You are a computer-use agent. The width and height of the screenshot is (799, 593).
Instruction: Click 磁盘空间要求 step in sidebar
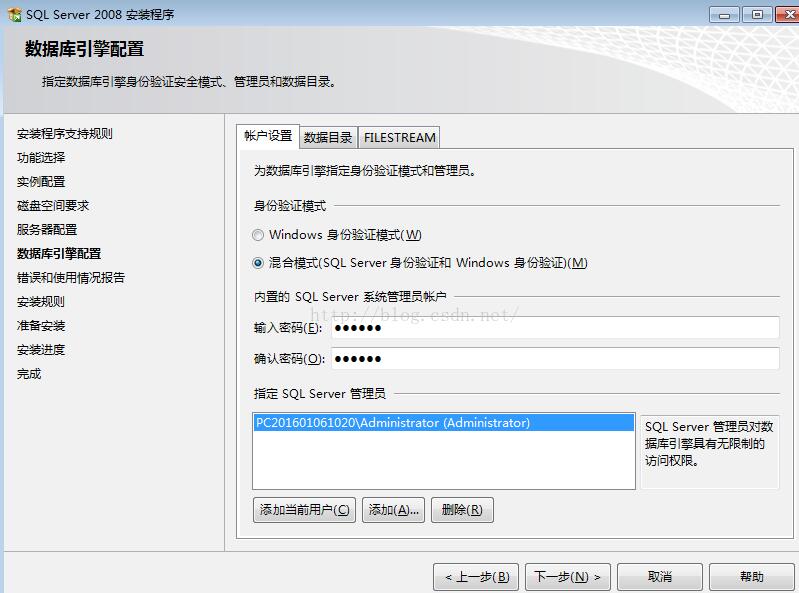pos(53,206)
